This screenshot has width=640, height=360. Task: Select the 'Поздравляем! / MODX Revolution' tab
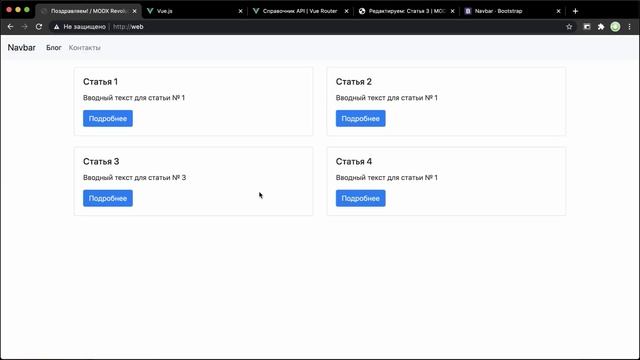click(x=88, y=11)
